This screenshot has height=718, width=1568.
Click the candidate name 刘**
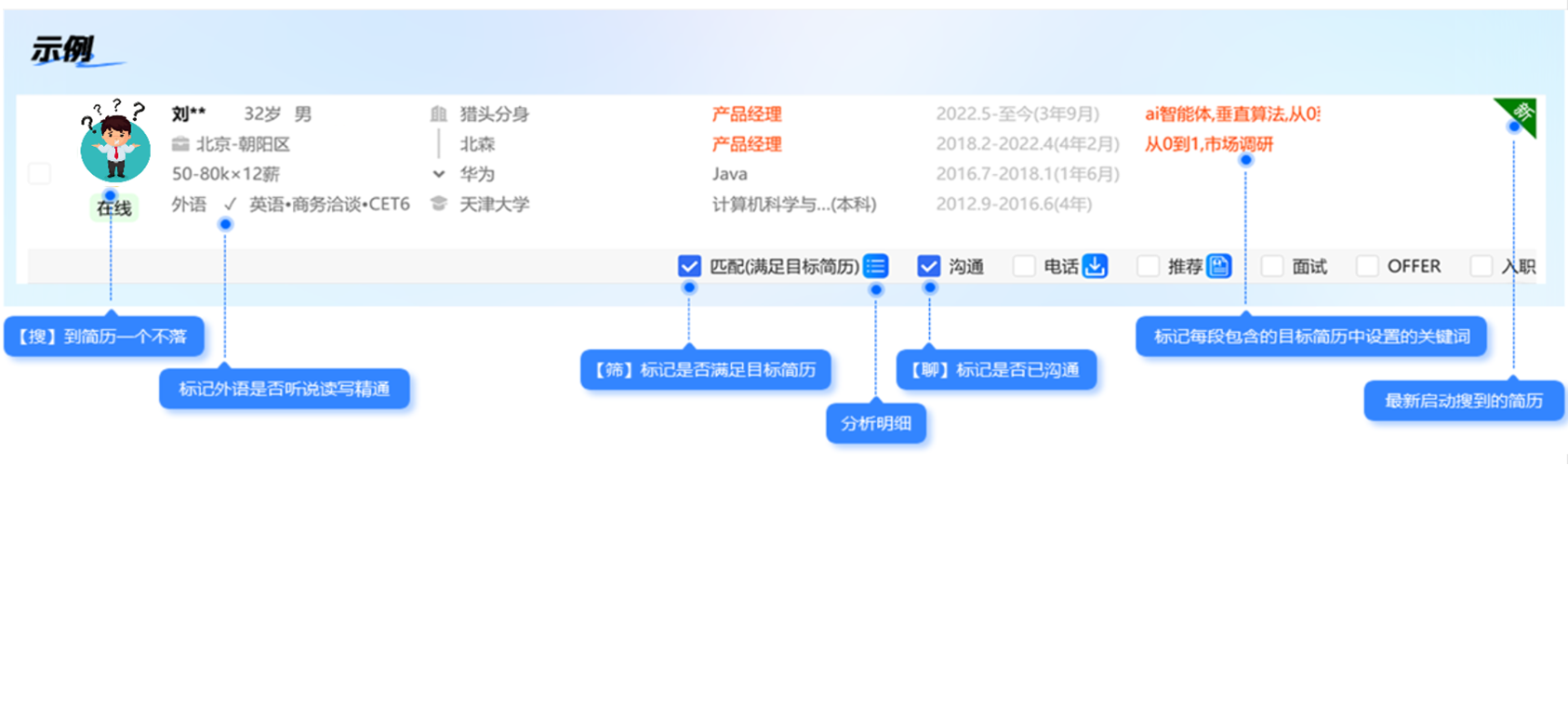click(189, 113)
